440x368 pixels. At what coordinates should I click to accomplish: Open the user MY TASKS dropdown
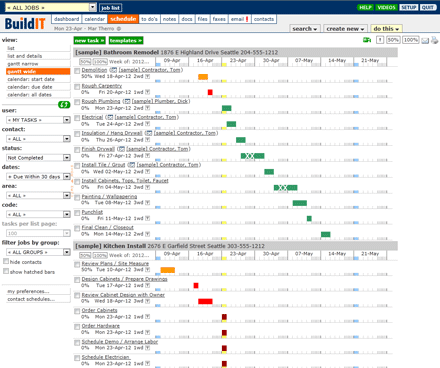(x=38, y=120)
